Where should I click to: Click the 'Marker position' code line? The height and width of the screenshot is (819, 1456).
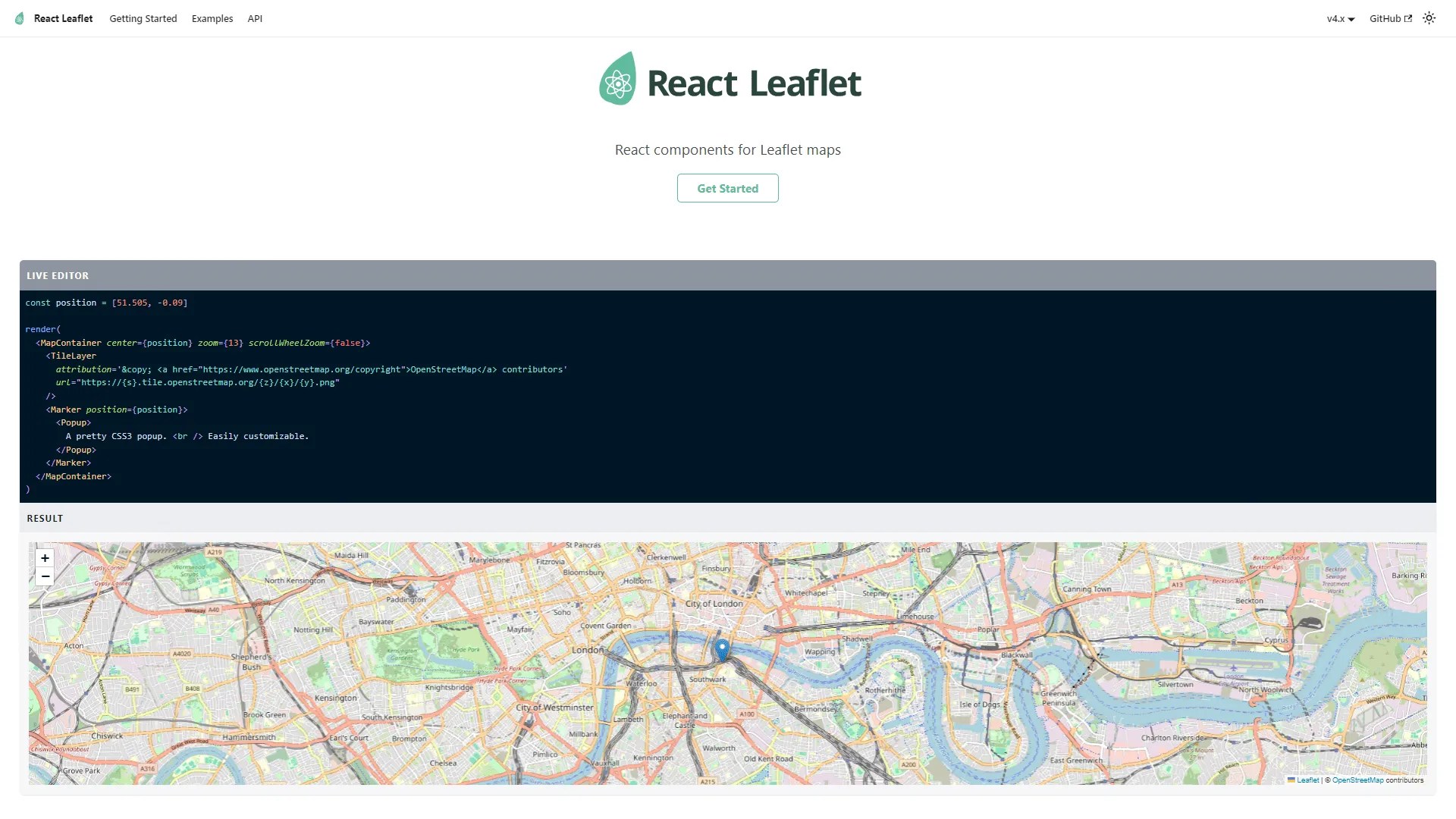click(117, 409)
